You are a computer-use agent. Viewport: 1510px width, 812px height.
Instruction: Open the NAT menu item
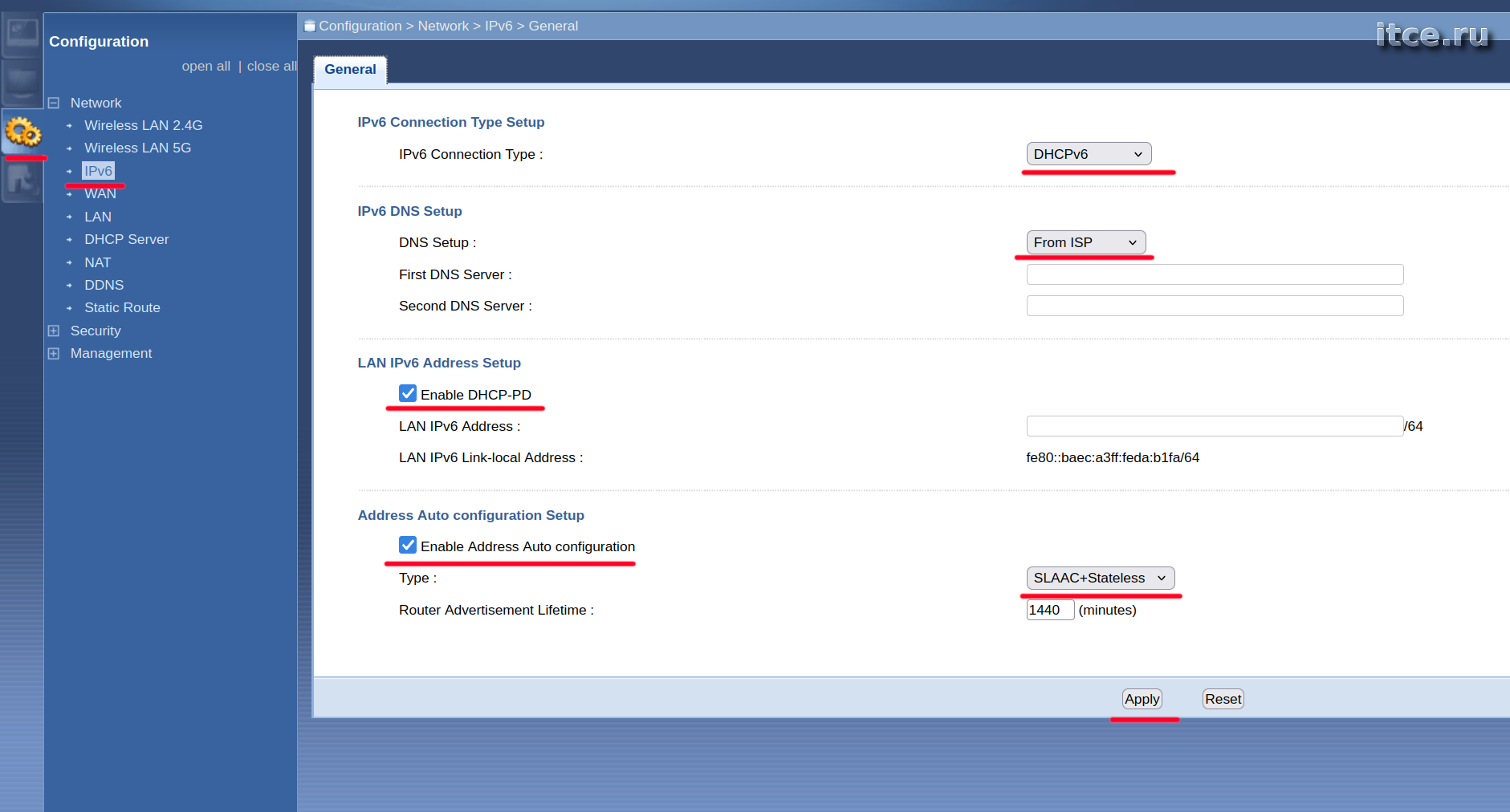[x=98, y=262]
